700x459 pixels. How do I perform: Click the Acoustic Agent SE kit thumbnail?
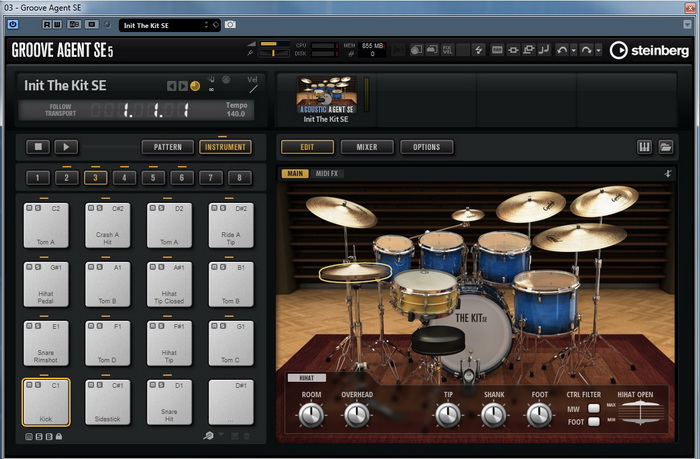[327, 95]
